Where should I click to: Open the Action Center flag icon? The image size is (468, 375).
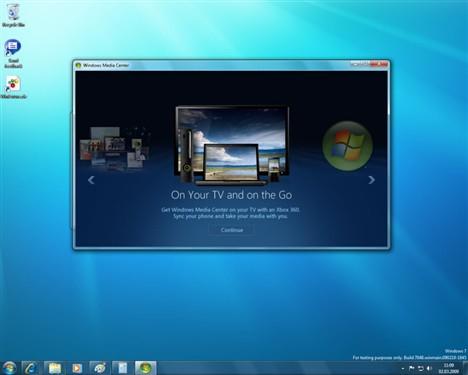[411, 368]
